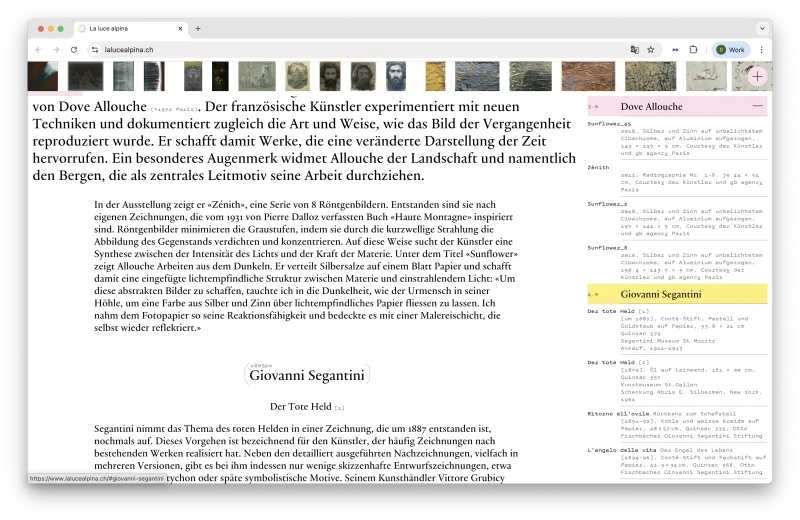The height and width of the screenshot is (520, 800).
Task: Click the lalucealpina.ch address field
Action: pos(357,50)
